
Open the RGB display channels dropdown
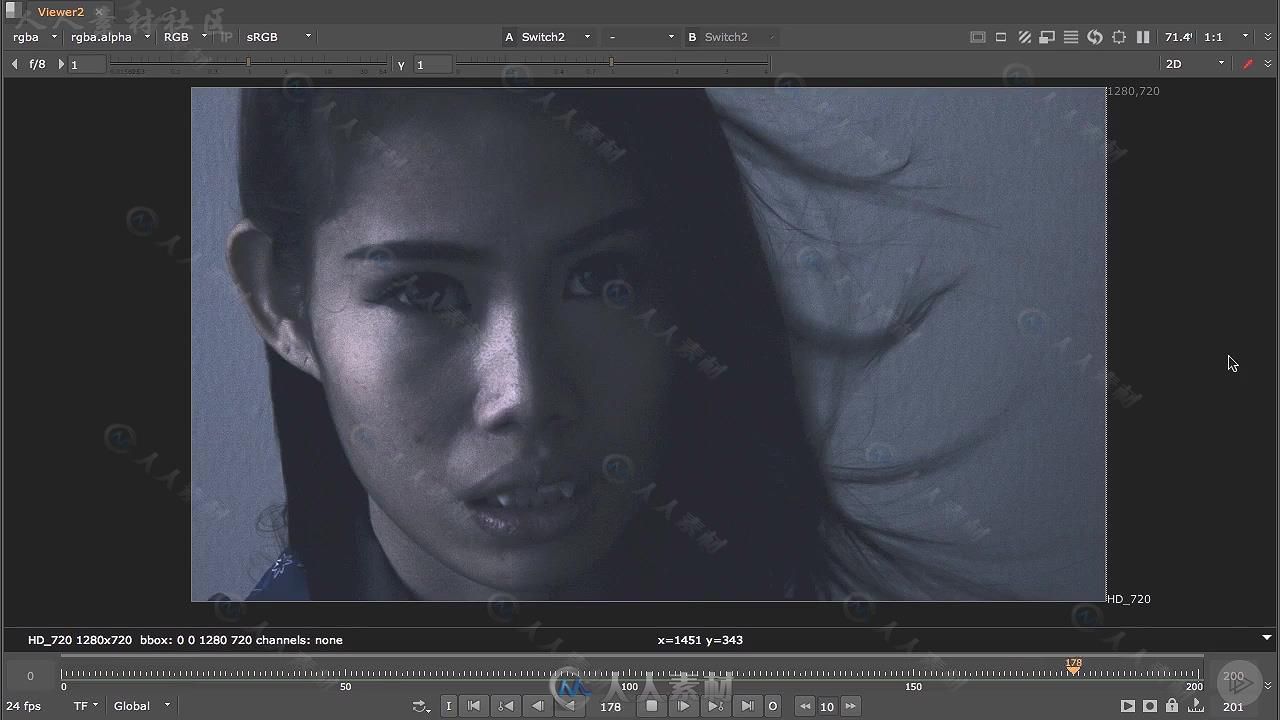185,37
